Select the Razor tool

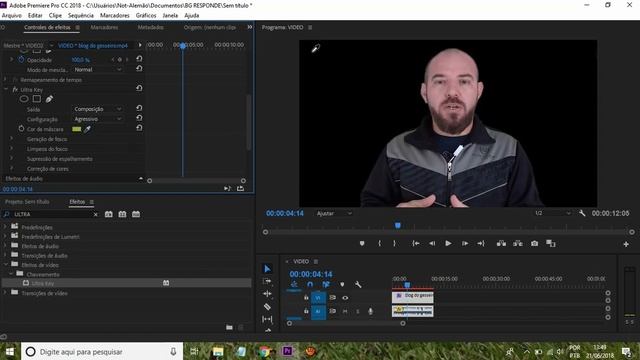point(267,307)
